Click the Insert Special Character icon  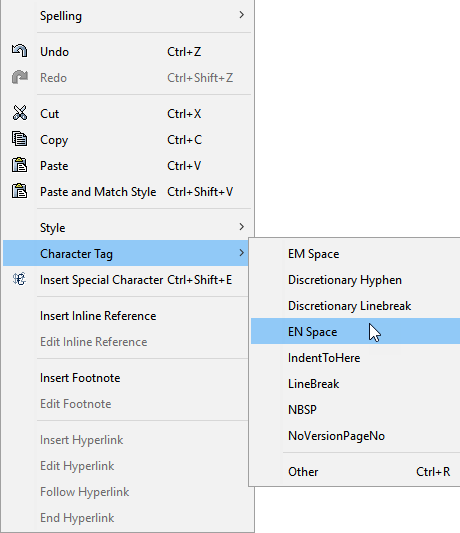[19, 279]
